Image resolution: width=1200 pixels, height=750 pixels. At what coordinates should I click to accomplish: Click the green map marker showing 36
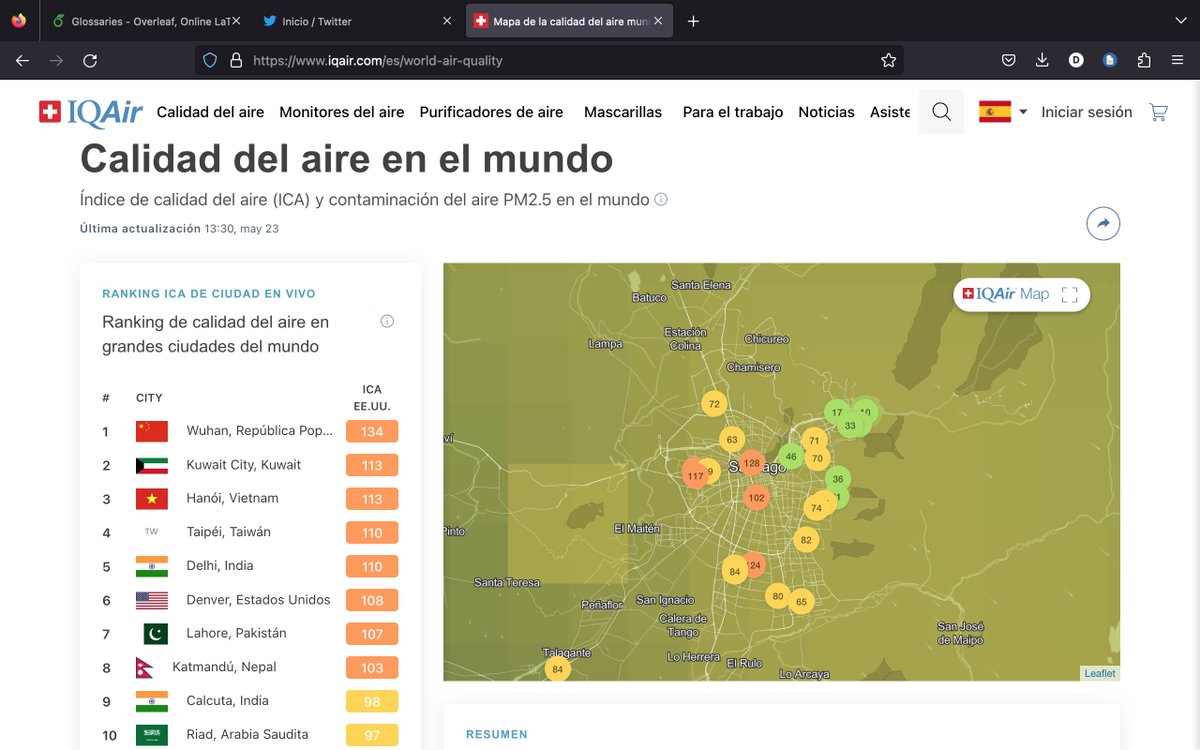[x=838, y=479]
